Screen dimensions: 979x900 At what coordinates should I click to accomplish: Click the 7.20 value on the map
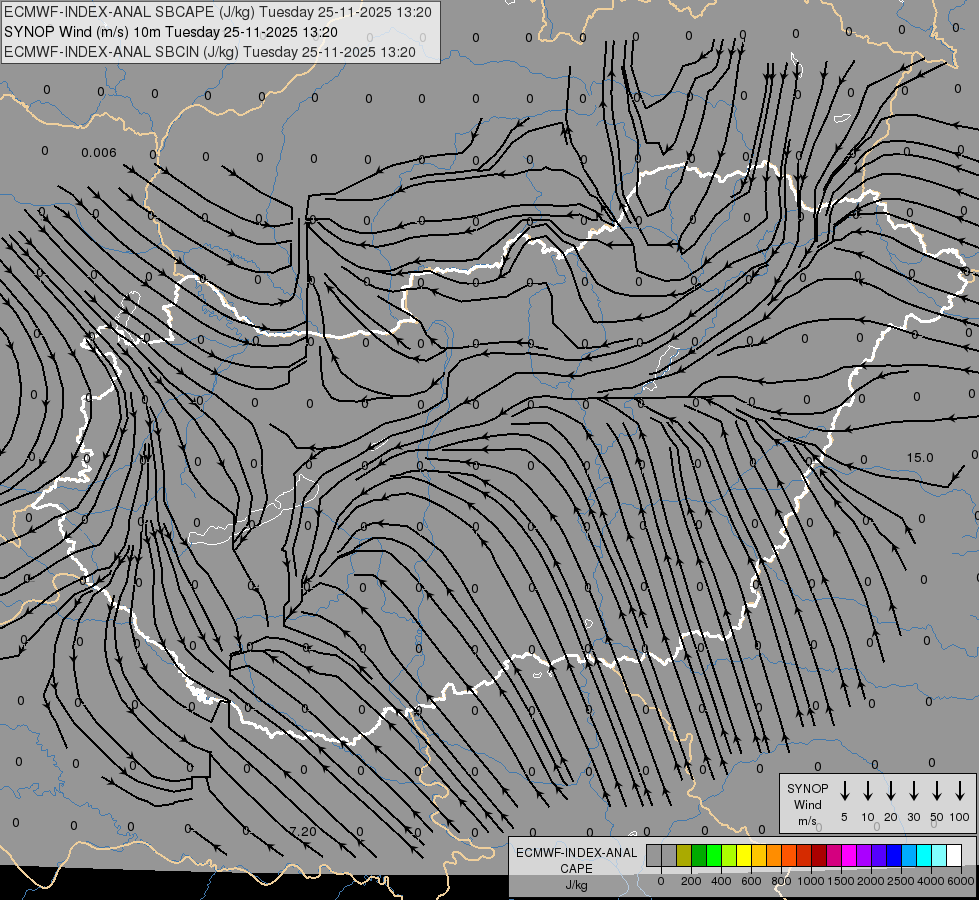click(x=303, y=831)
